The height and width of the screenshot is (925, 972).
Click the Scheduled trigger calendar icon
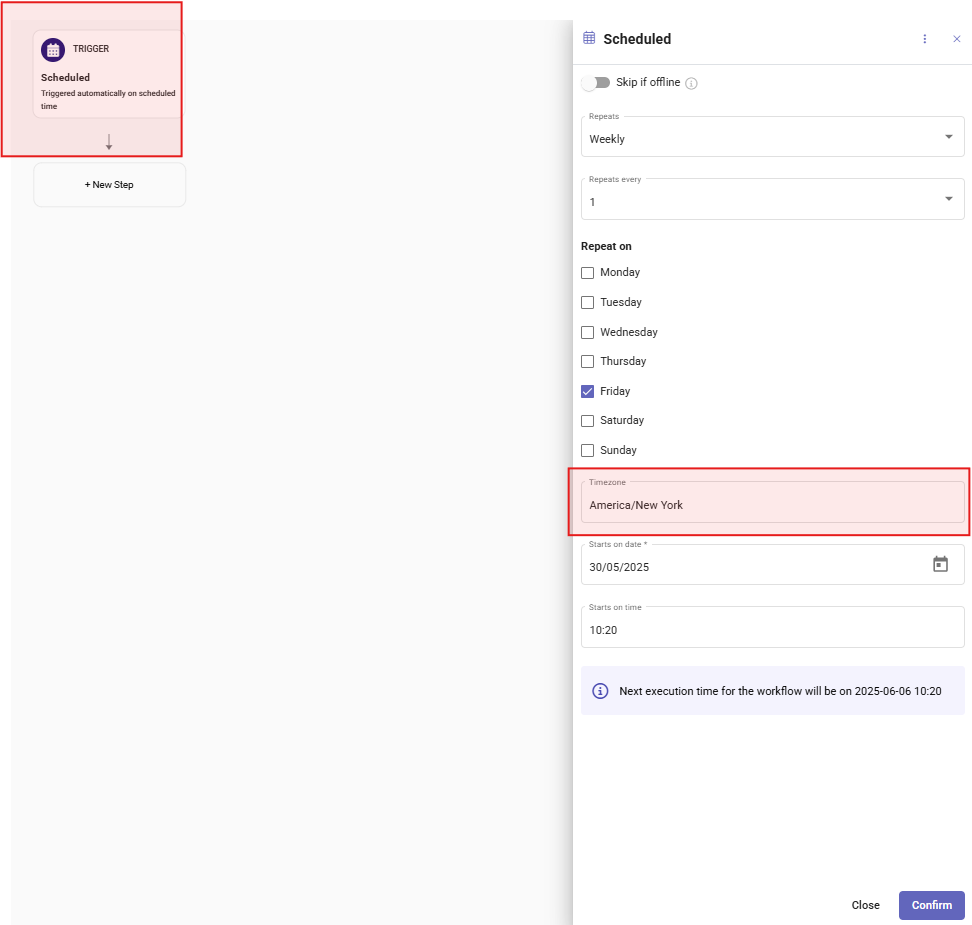[53, 50]
